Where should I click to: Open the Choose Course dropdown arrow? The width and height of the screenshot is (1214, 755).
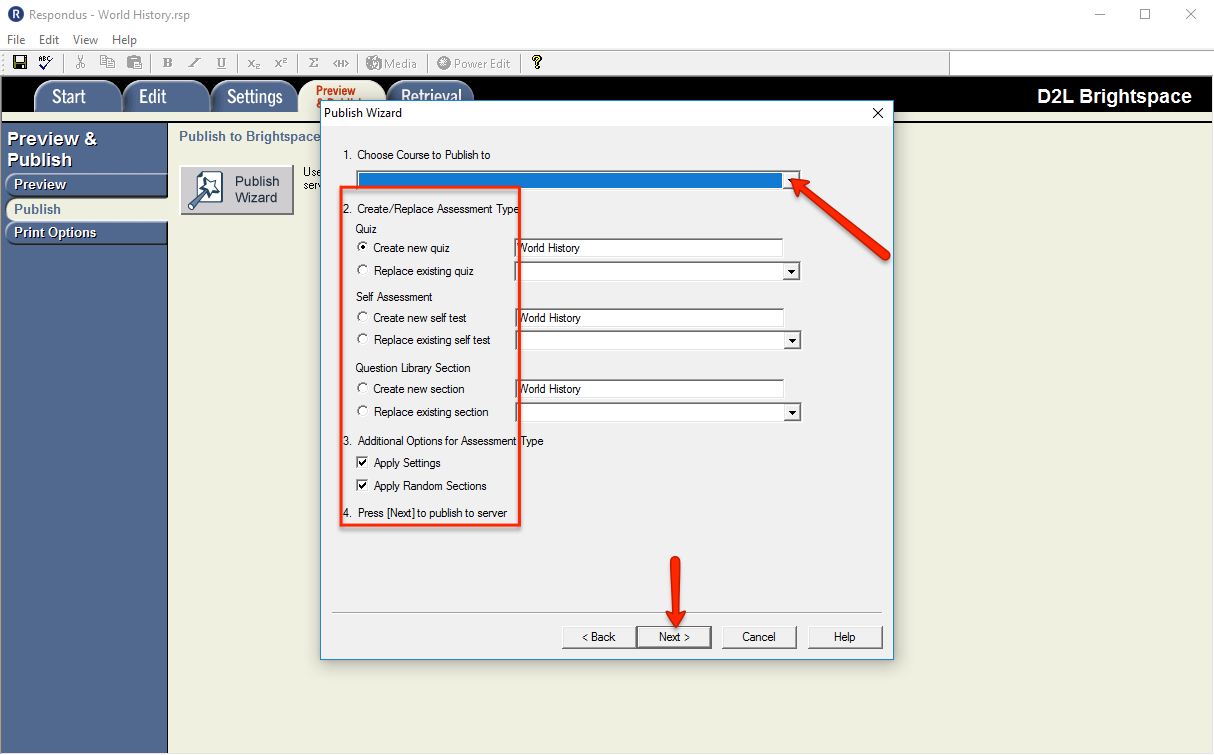[x=791, y=181]
